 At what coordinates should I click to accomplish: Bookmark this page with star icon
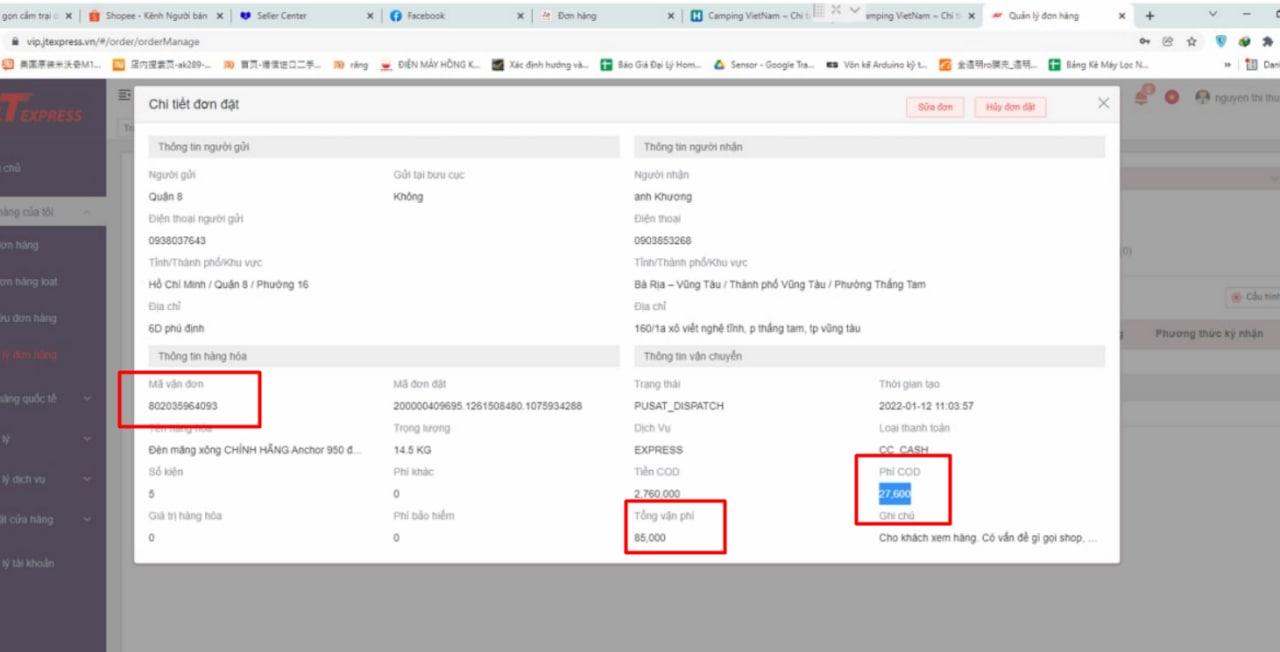pos(1191,42)
